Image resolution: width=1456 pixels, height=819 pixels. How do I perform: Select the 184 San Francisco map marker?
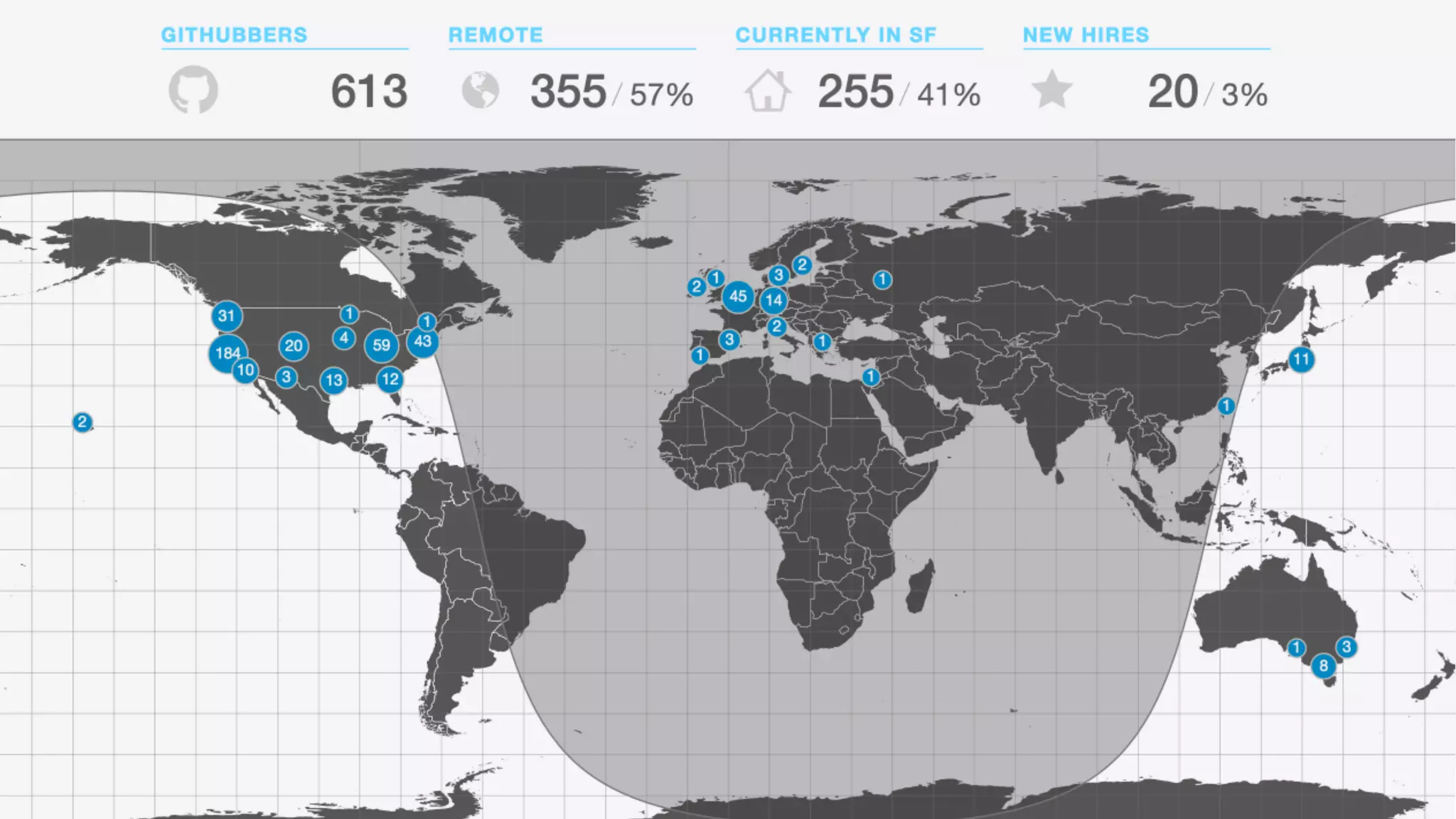click(227, 353)
